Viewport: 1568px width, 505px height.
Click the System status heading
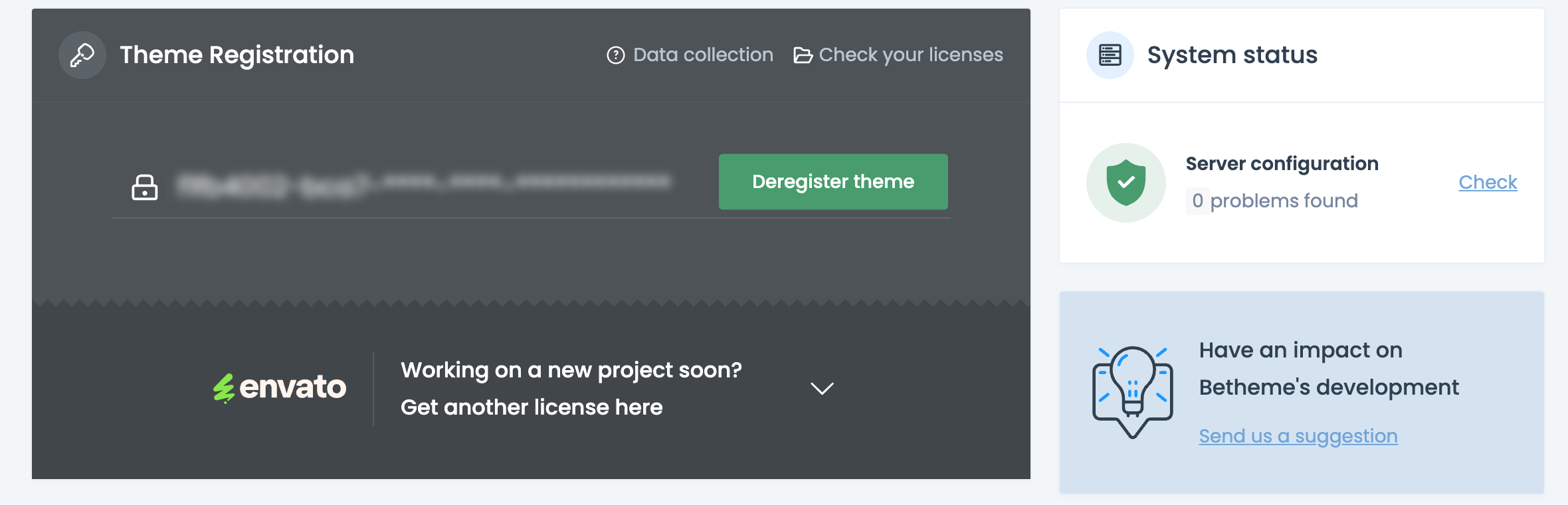1232,55
